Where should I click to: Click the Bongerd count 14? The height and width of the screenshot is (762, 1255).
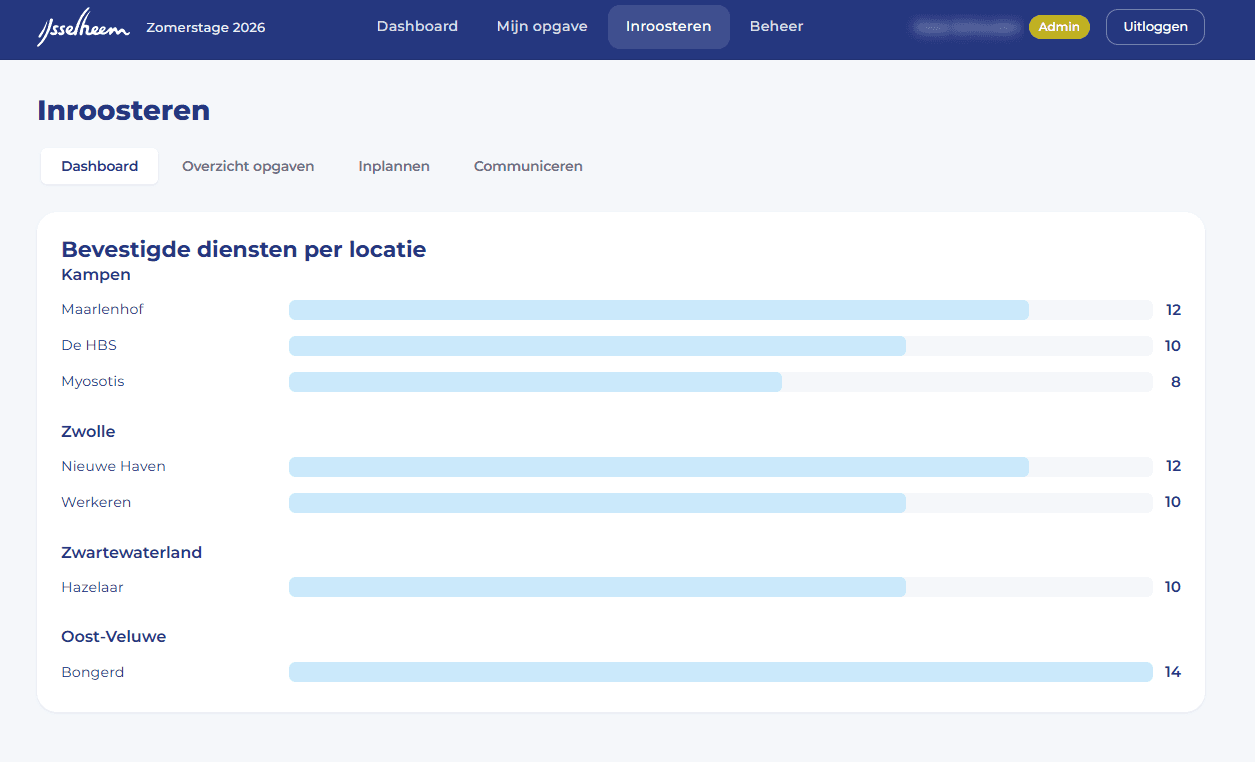click(1173, 672)
